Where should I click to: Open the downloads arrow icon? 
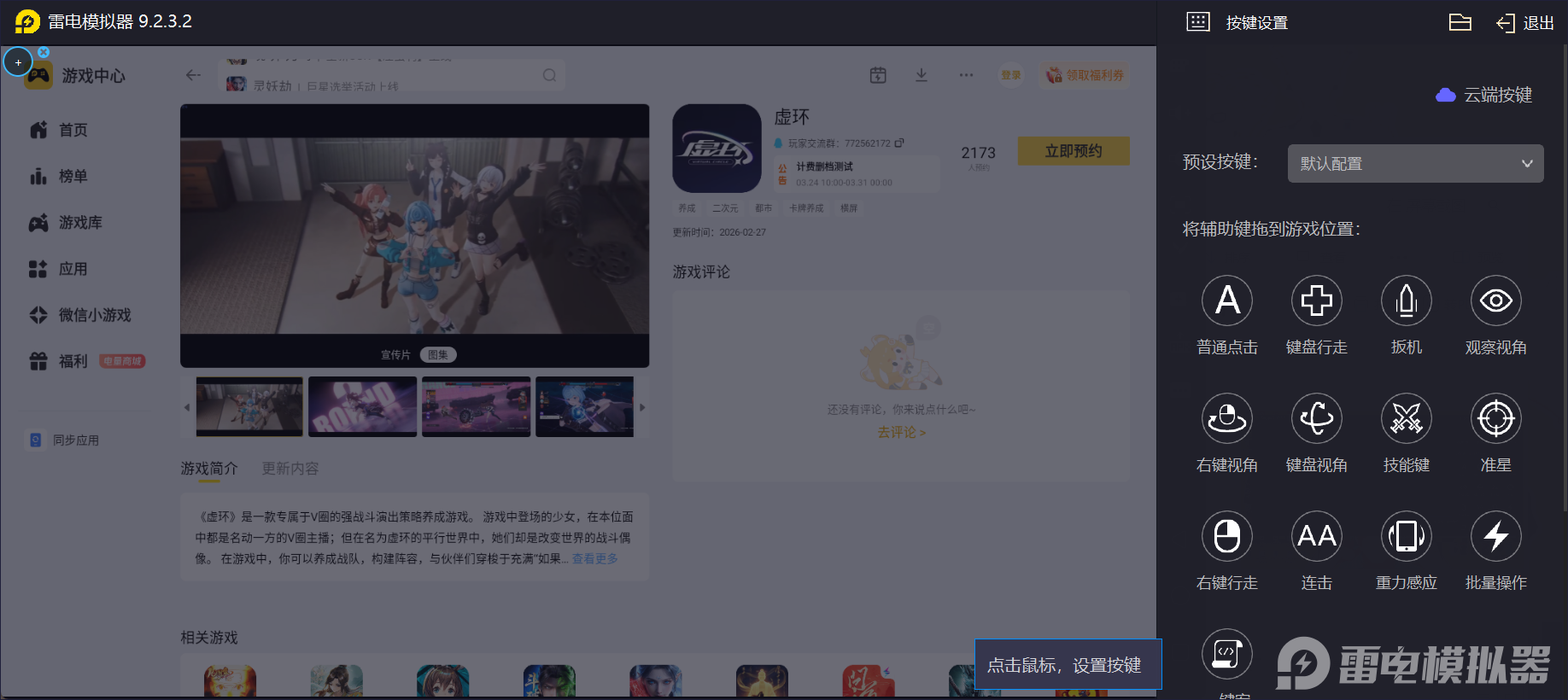point(921,75)
